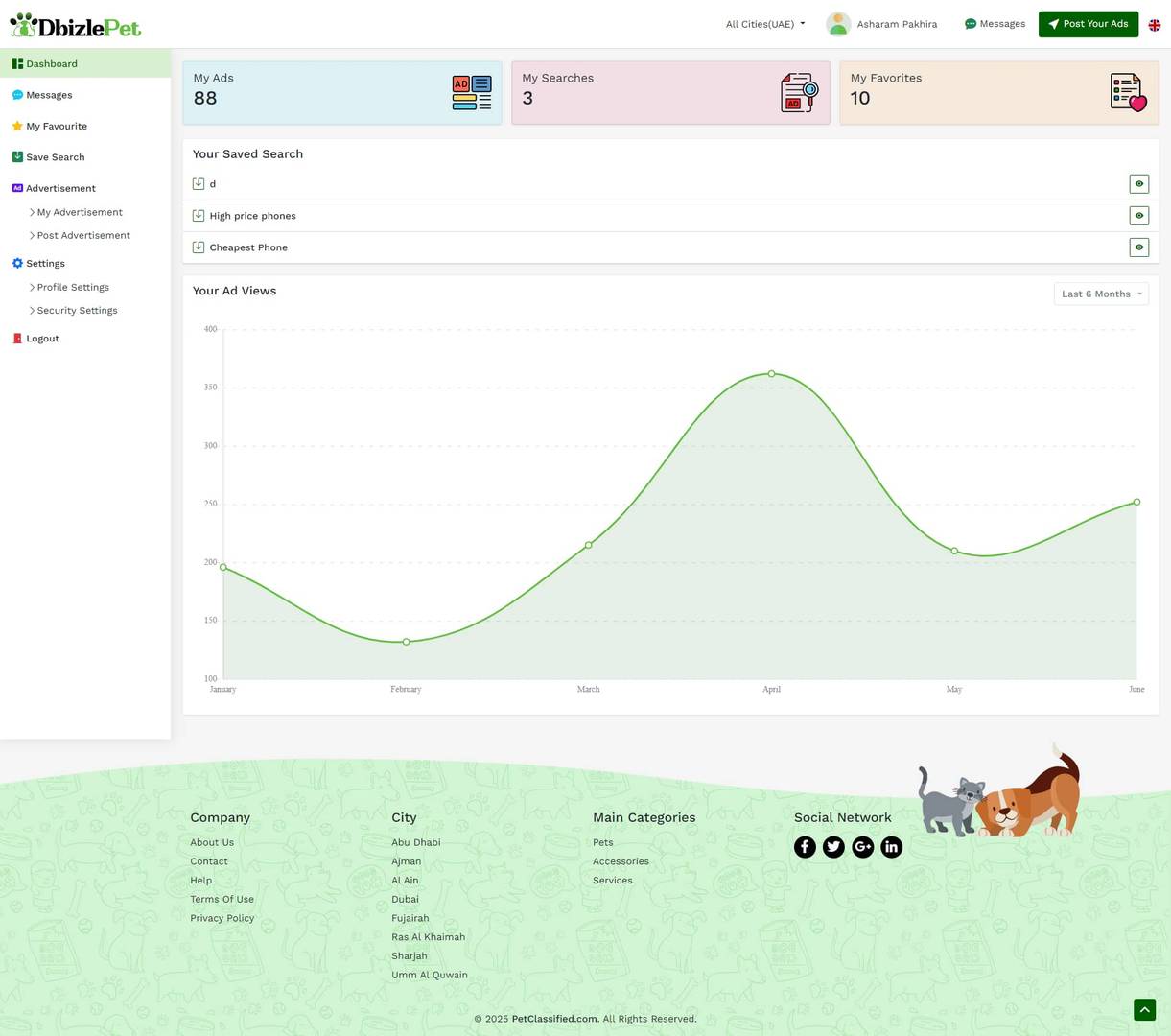View the 'High price phones' saved search
Screen dimensions: 1171x1036
pyautogui.click(x=1138, y=215)
